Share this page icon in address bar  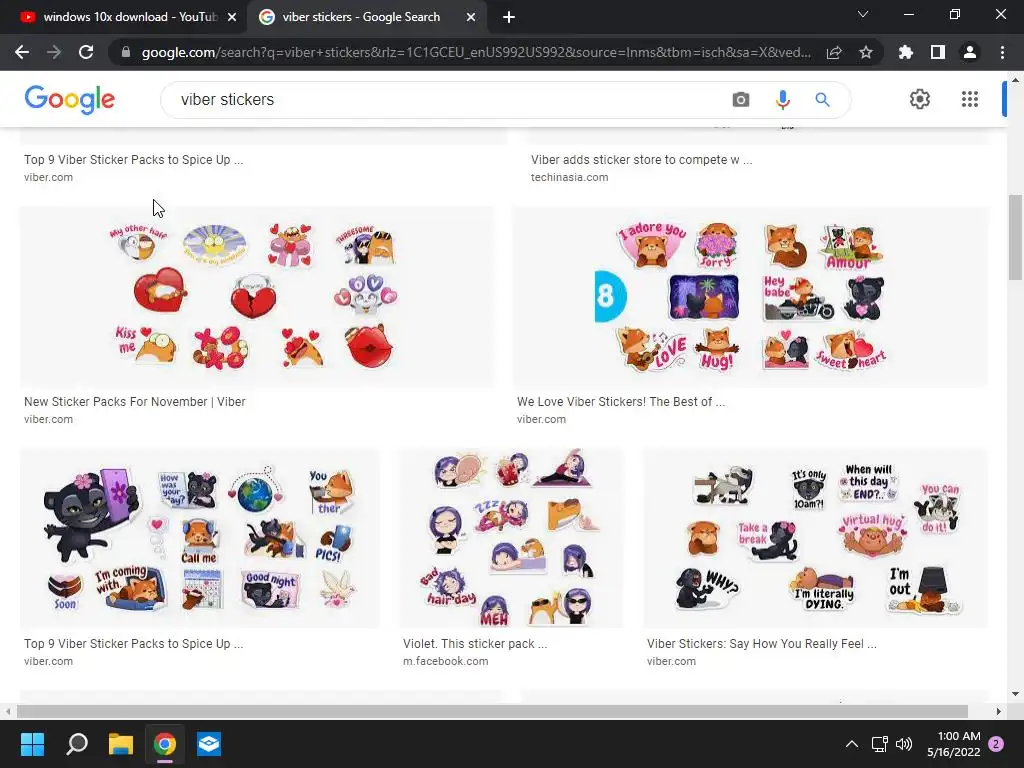(834, 52)
